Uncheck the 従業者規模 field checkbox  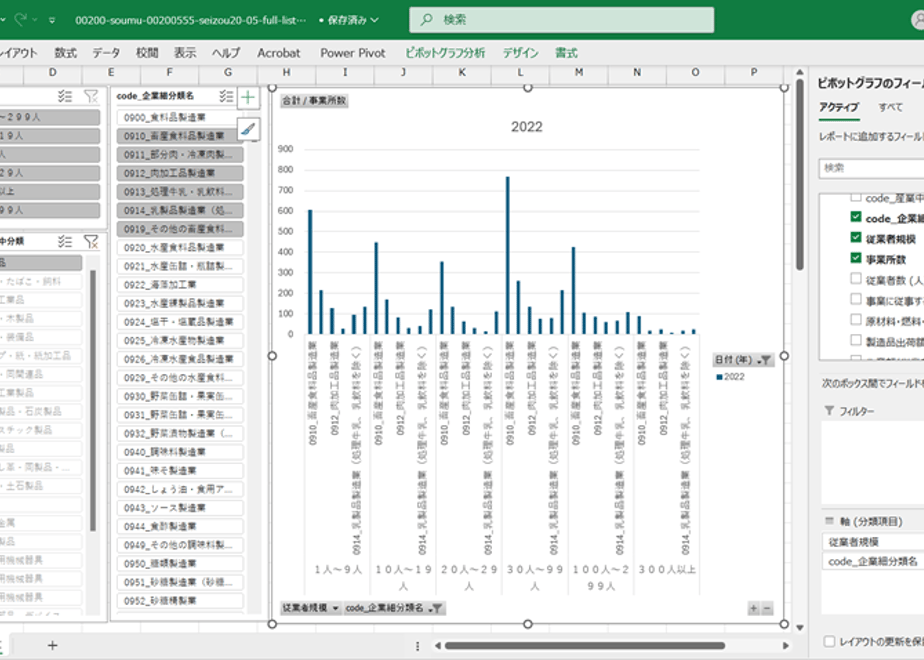[x=855, y=238]
